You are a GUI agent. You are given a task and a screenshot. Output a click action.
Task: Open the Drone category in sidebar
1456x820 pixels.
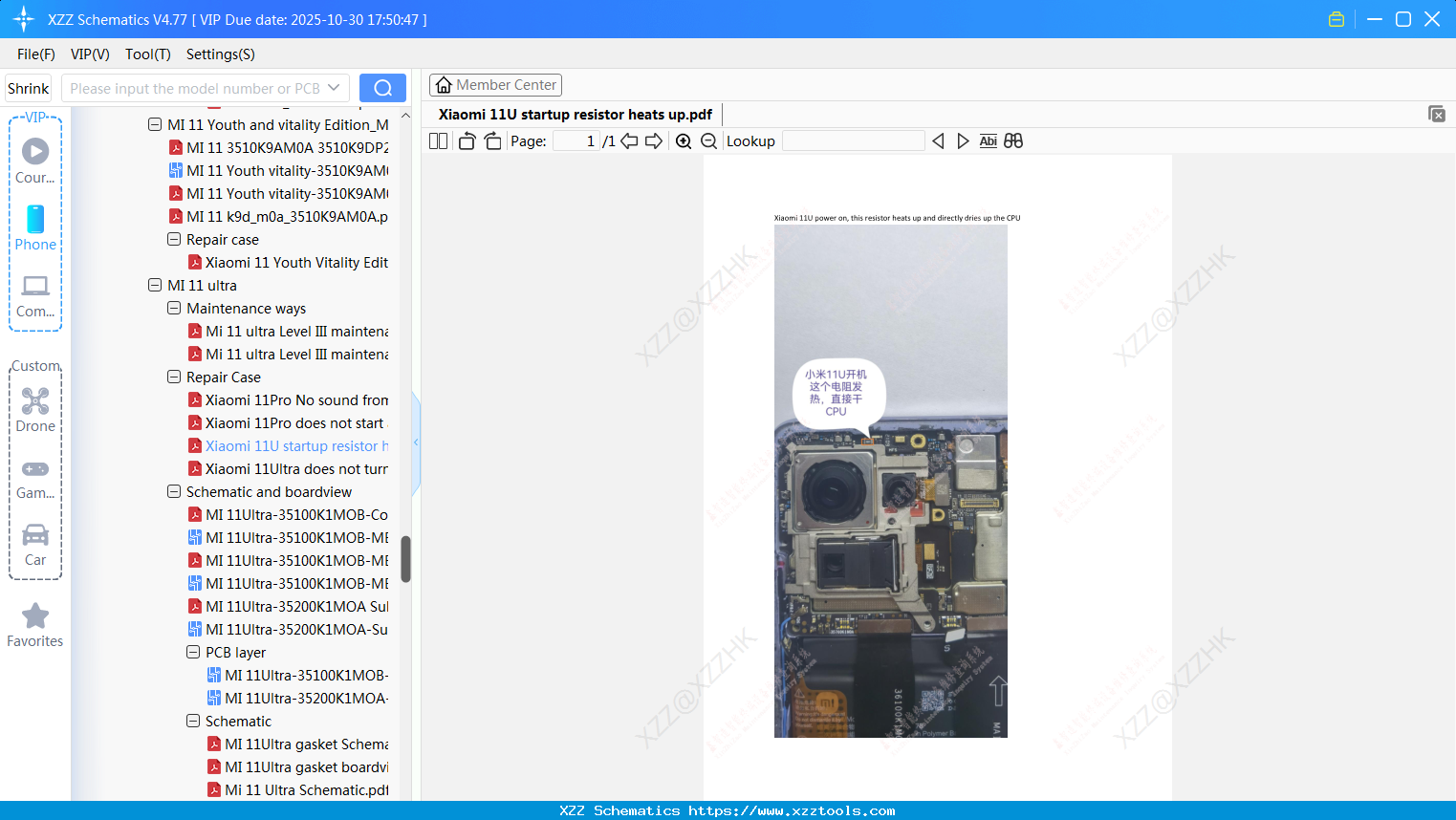coord(34,409)
